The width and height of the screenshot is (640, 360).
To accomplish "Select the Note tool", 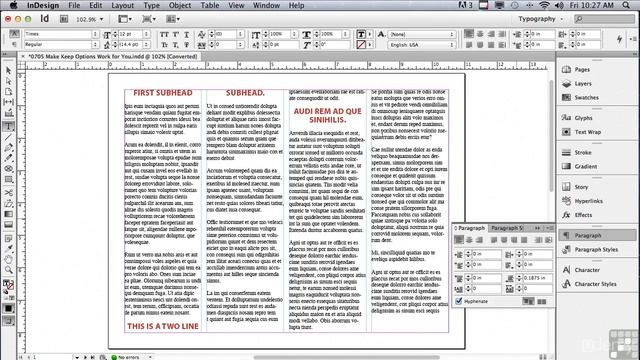I will pos(9,238).
